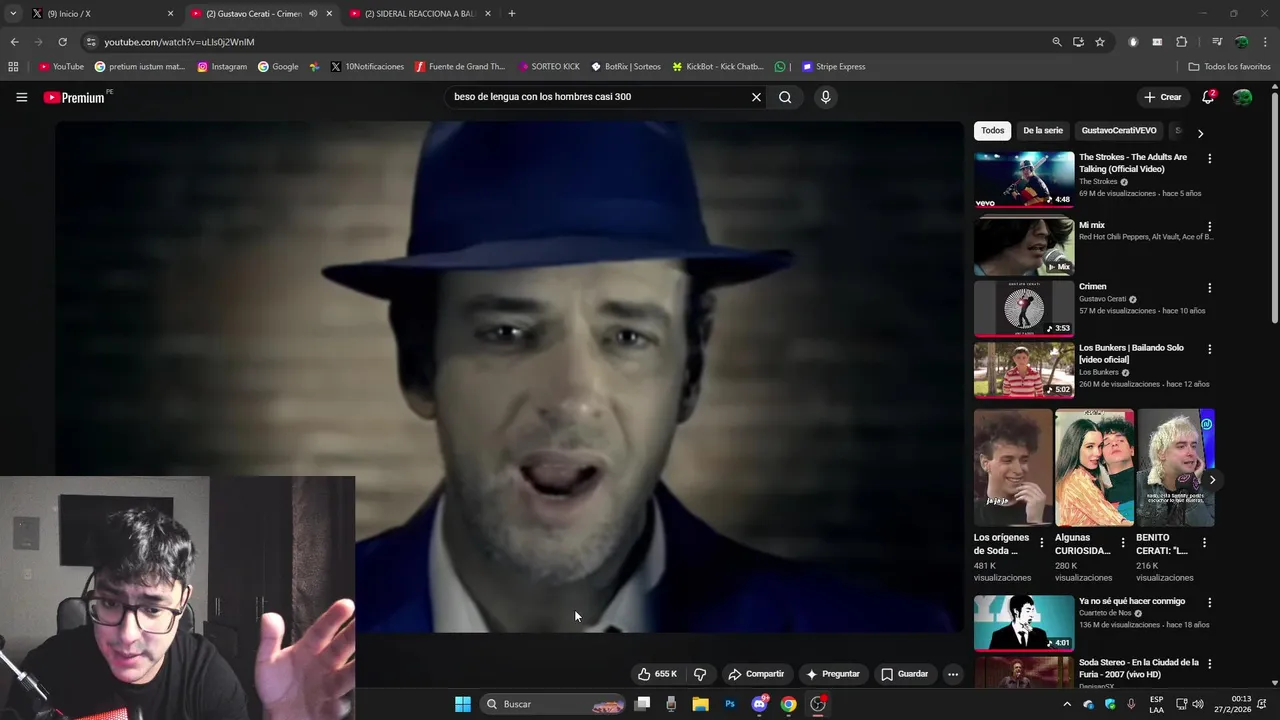Mute the Gustavo Cerati tab audio

pos(313,14)
